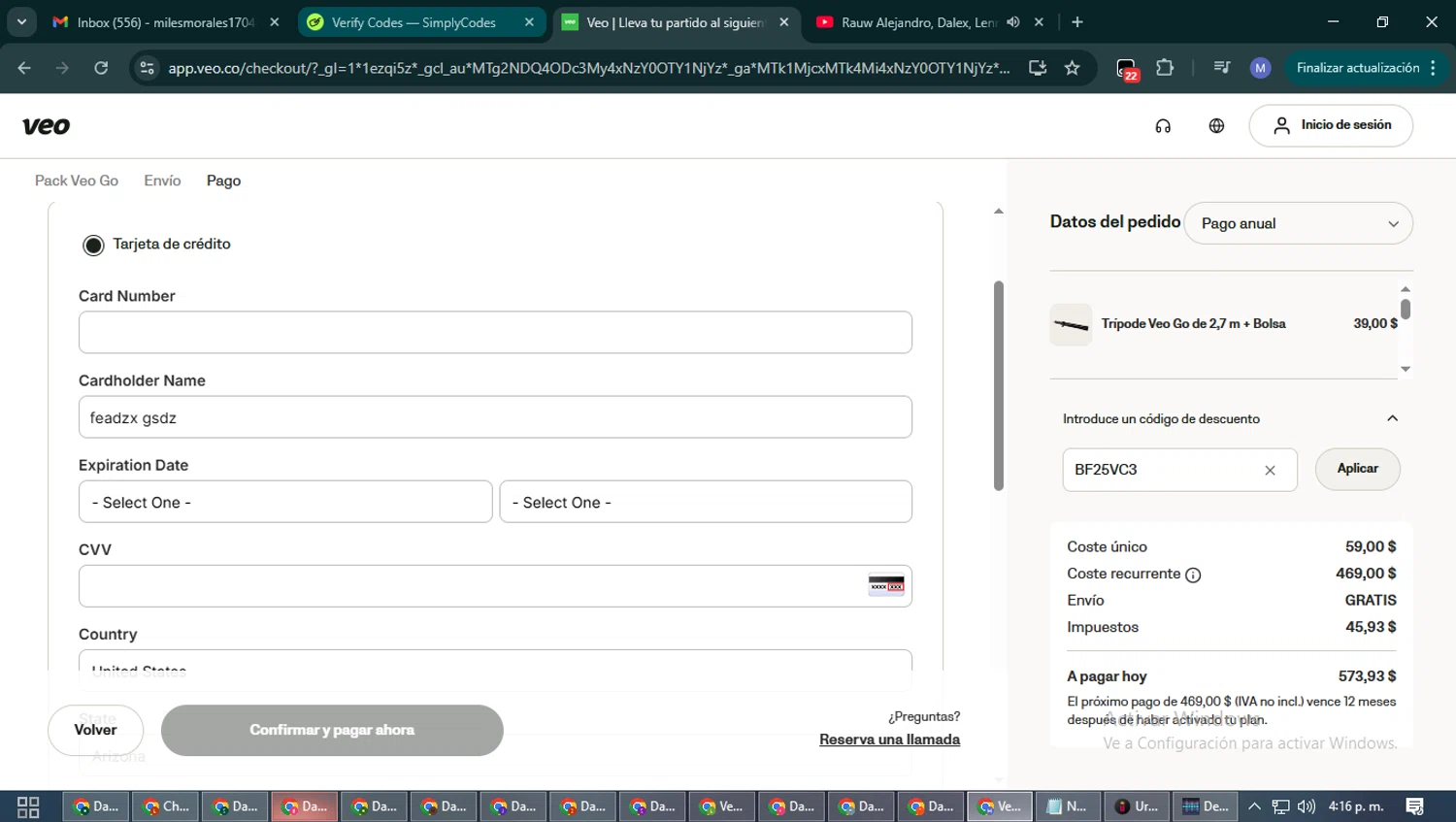Open a new browser tab

1077,22
